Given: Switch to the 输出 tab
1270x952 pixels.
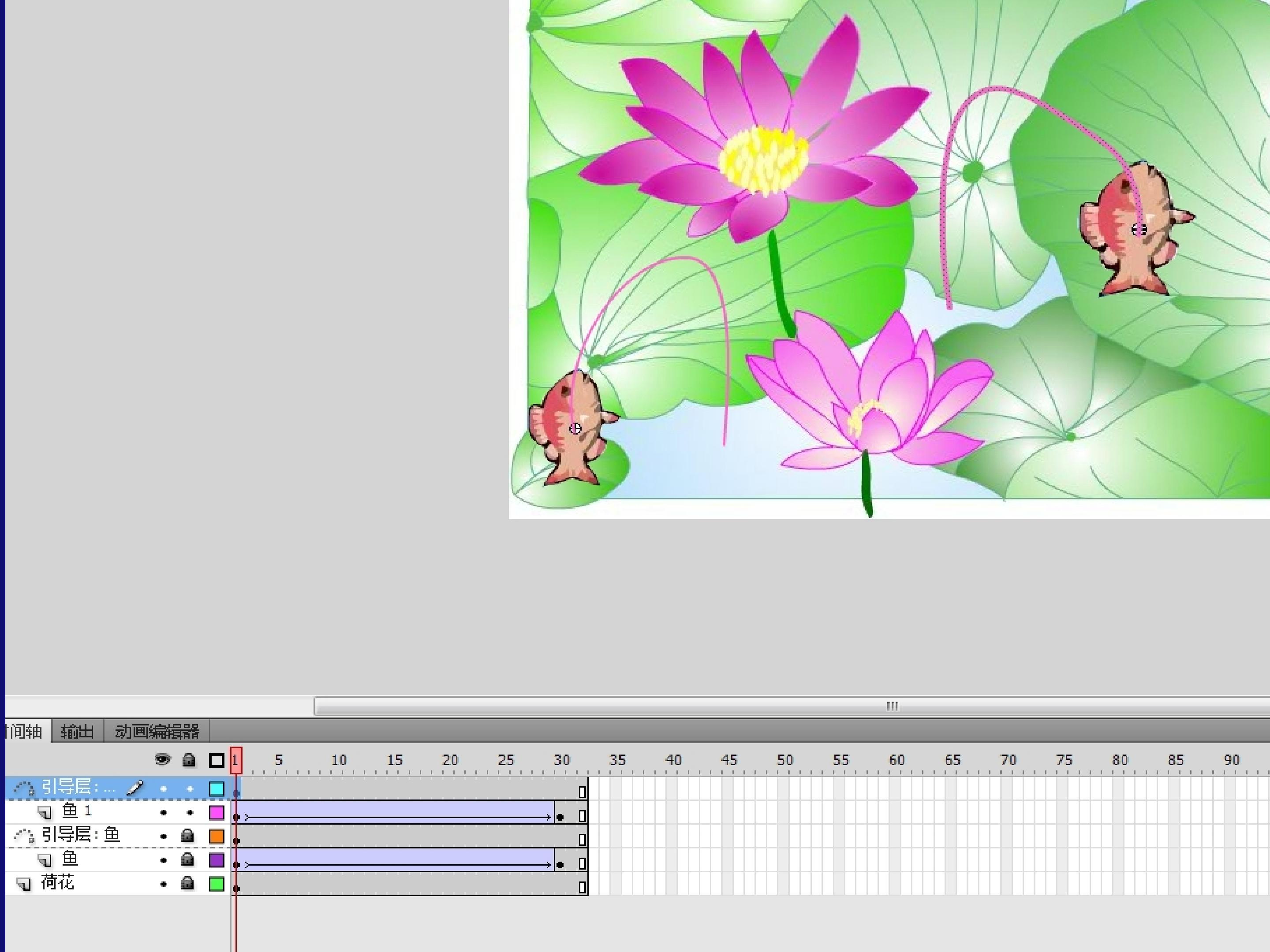Looking at the screenshot, I should point(77,732).
